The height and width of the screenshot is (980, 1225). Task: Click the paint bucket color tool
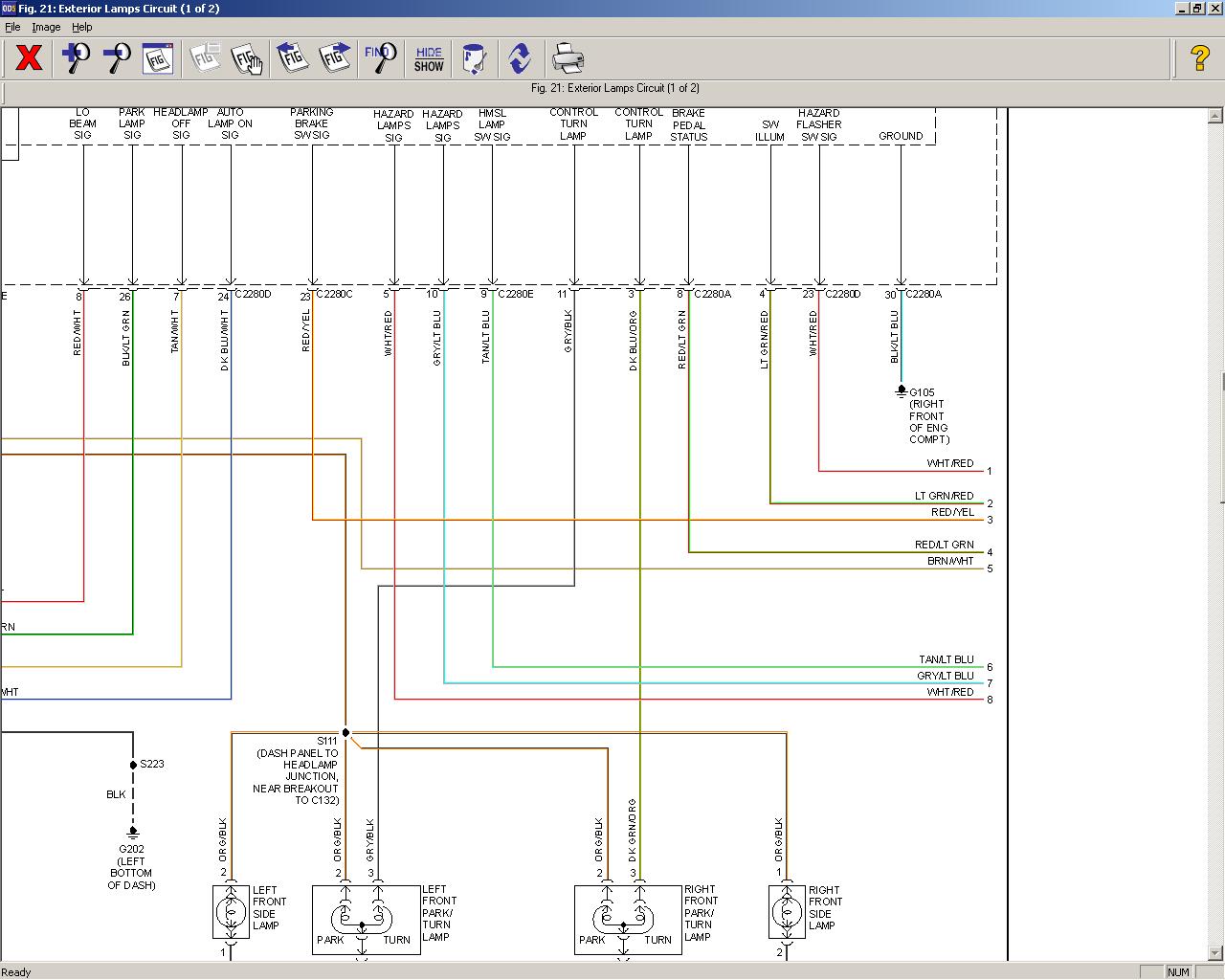point(474,58)
